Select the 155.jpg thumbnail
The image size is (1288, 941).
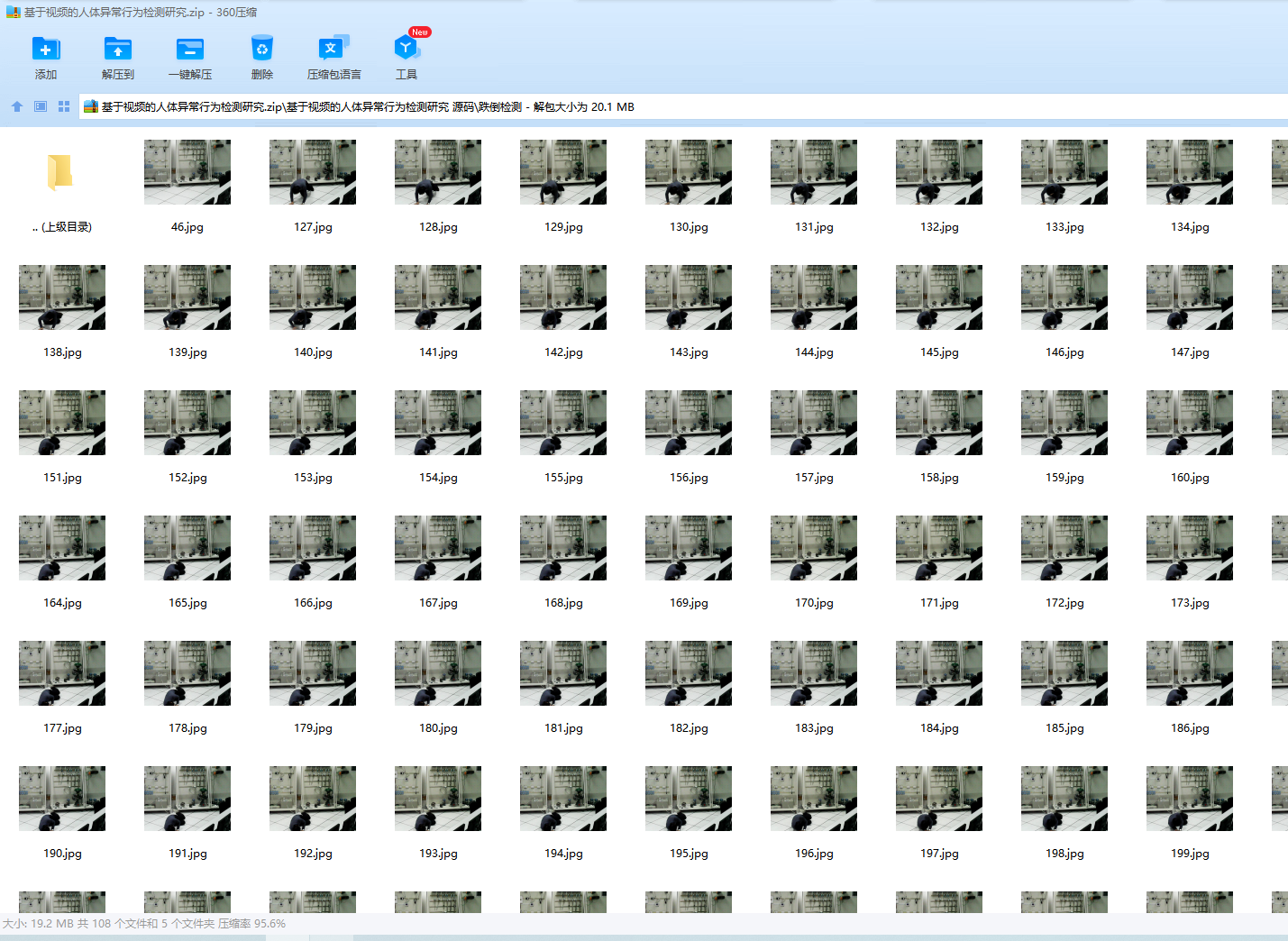click(563, 423)
